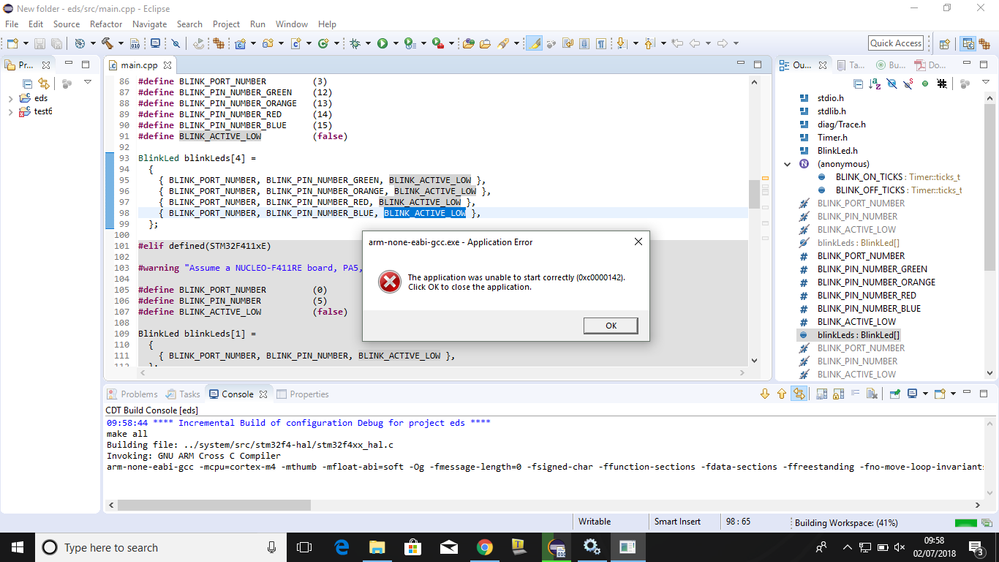
Task: Toggle Hide Fields in Outline view
Action: pyautogui.click(x=891, y=83)
